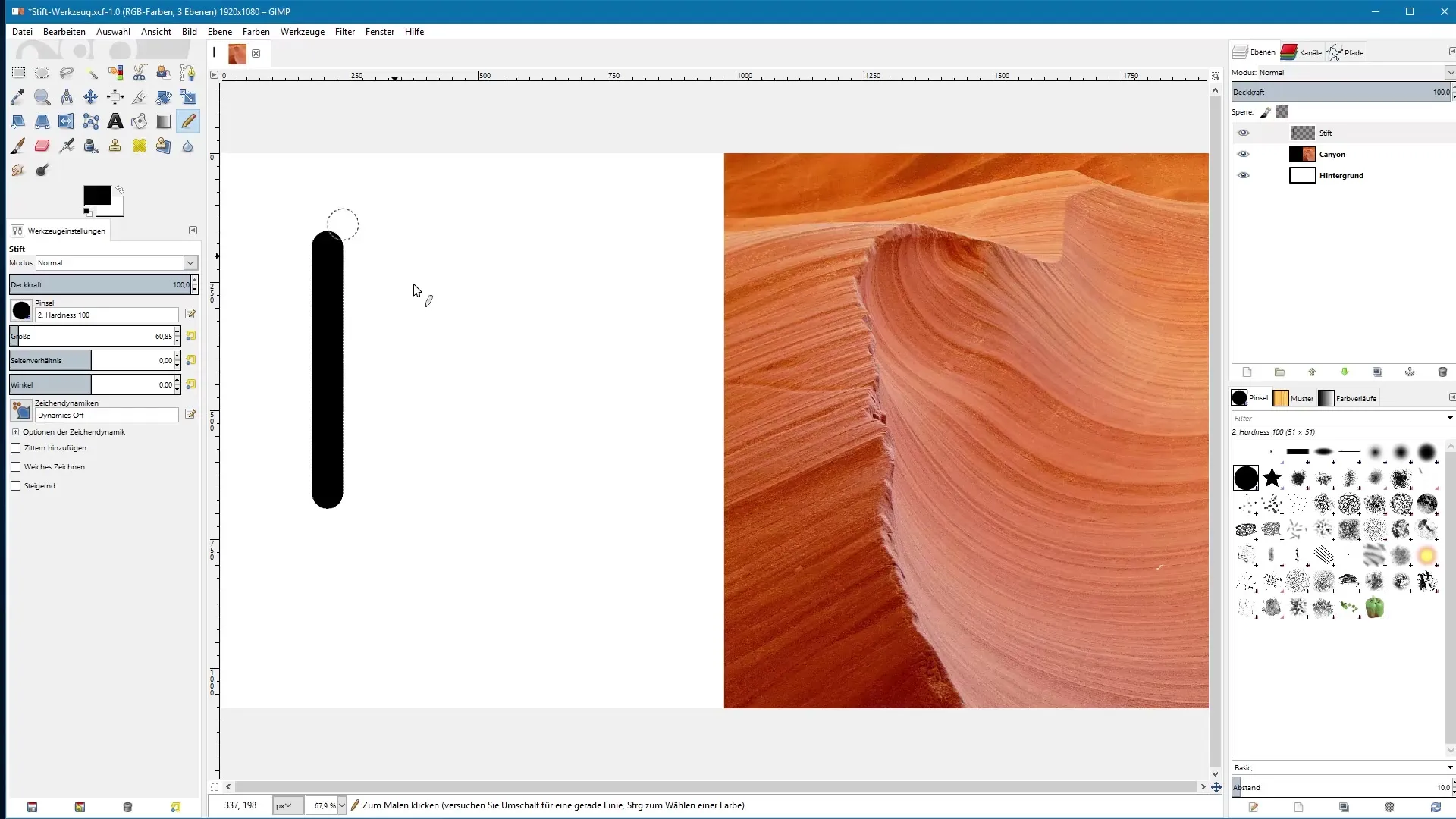Viewport: 1456px width, 819px height.
Task: Adjust the Größe brush size slider
Action: point(92,336)
